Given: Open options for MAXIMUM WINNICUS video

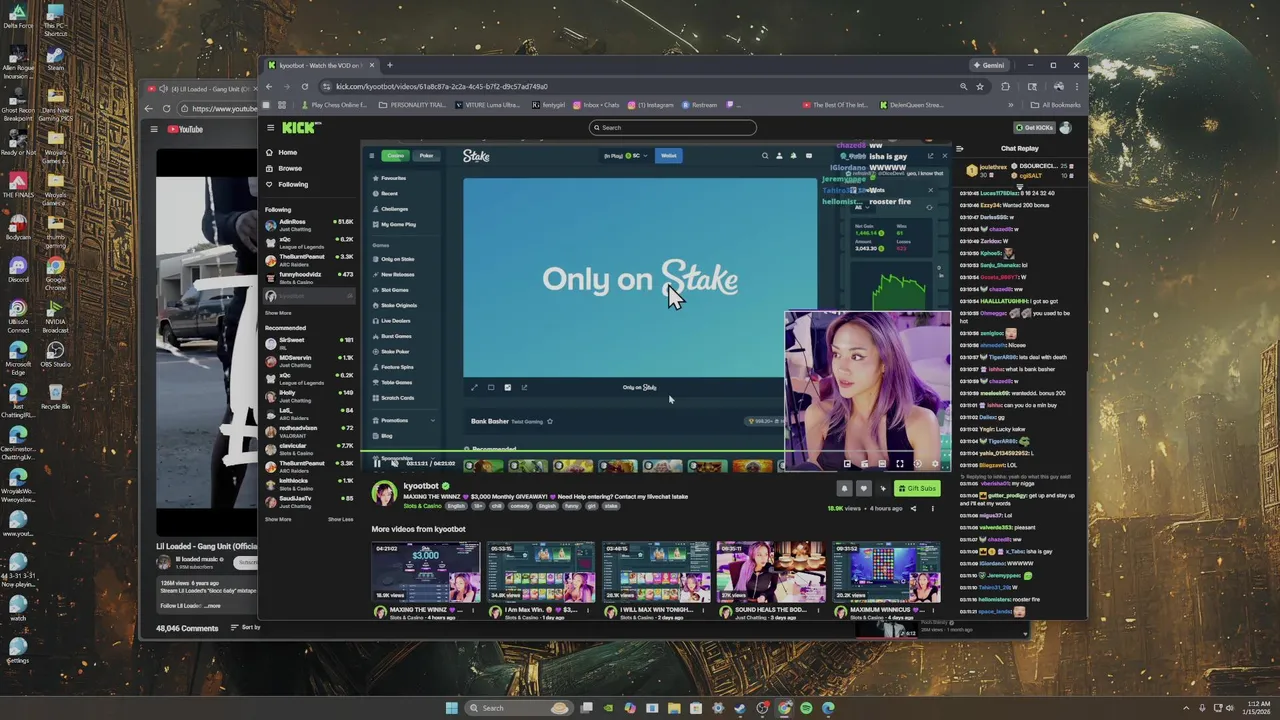Looking at the screenshot, I should coord(935,611).
